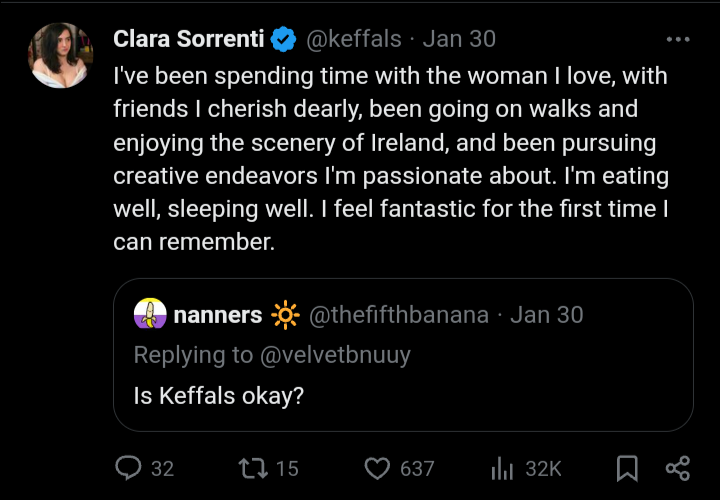Screen dimensions: 720x500
Task: Click the share icon
Action: (677, 468)
